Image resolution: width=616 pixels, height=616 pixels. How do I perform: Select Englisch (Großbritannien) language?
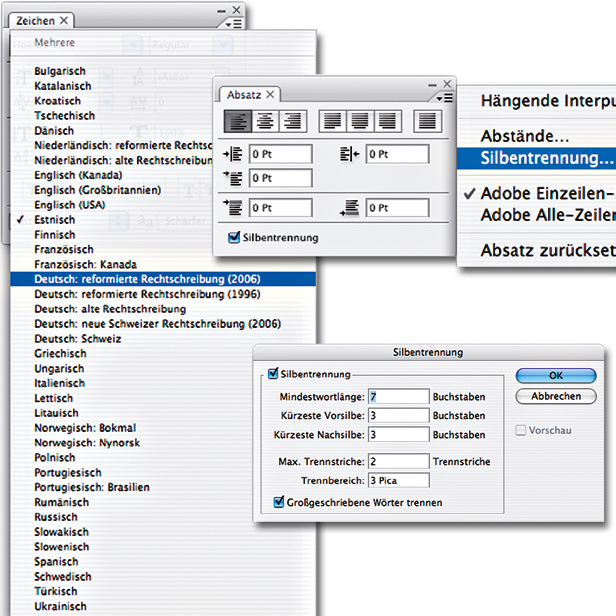[x=112, y=190]
